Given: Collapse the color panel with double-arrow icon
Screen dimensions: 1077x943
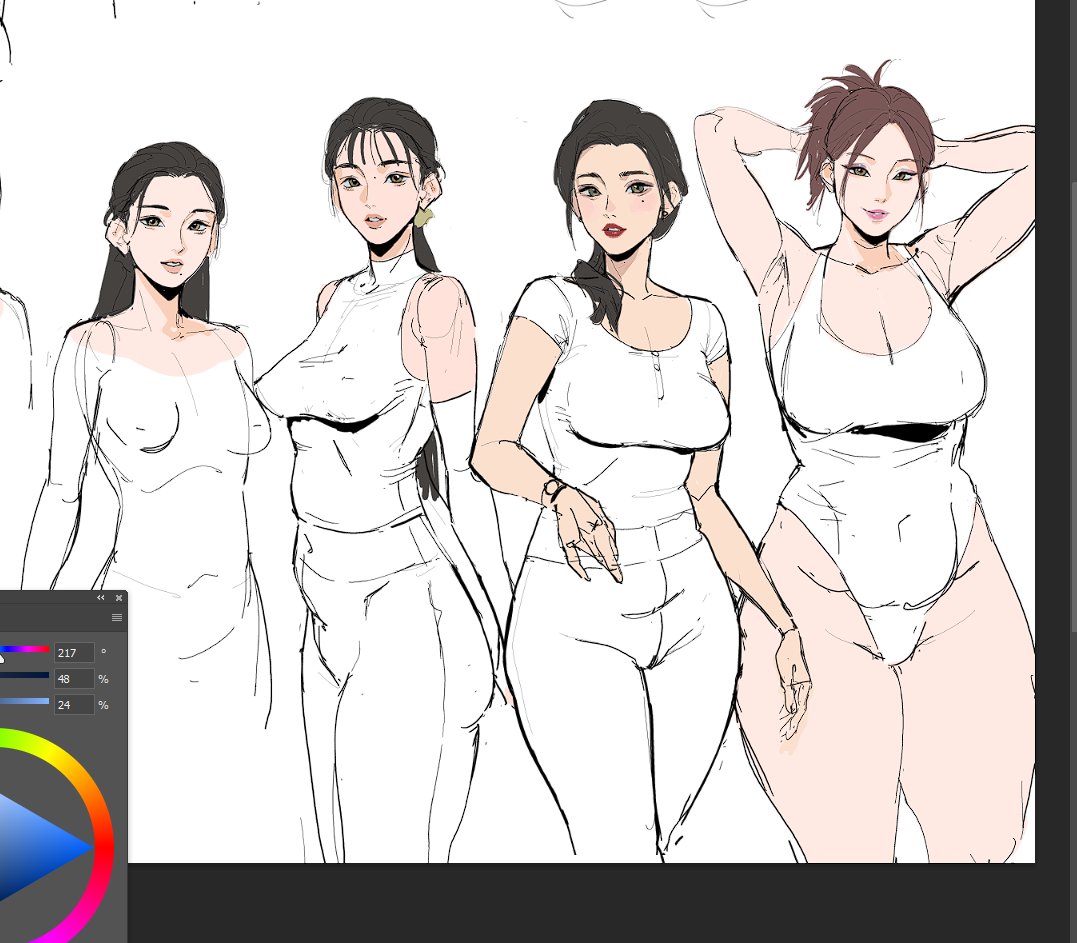Looking at the screenshot, I should coord(101,598).
